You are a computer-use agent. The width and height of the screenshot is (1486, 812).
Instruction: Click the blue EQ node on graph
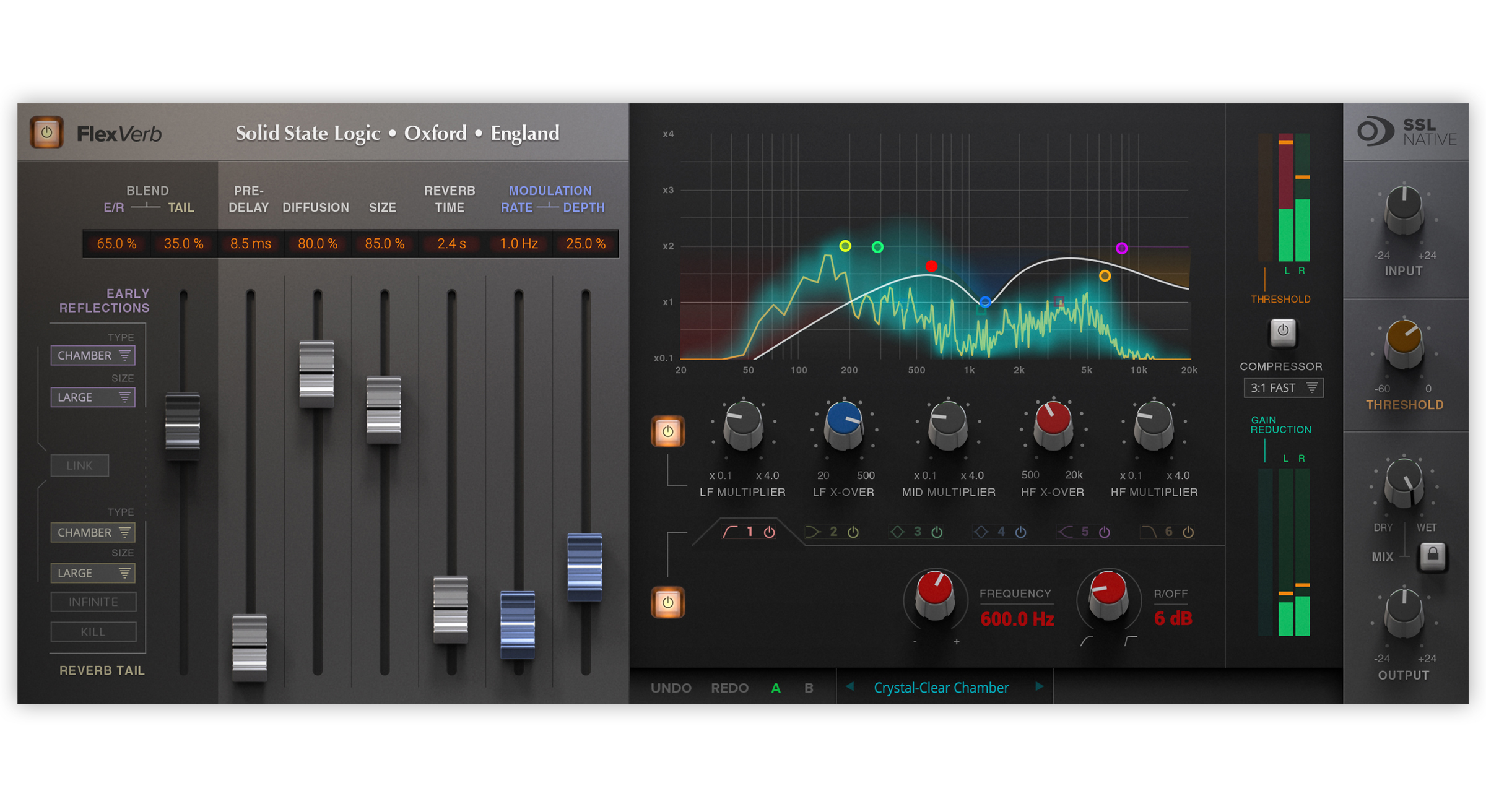985,302
